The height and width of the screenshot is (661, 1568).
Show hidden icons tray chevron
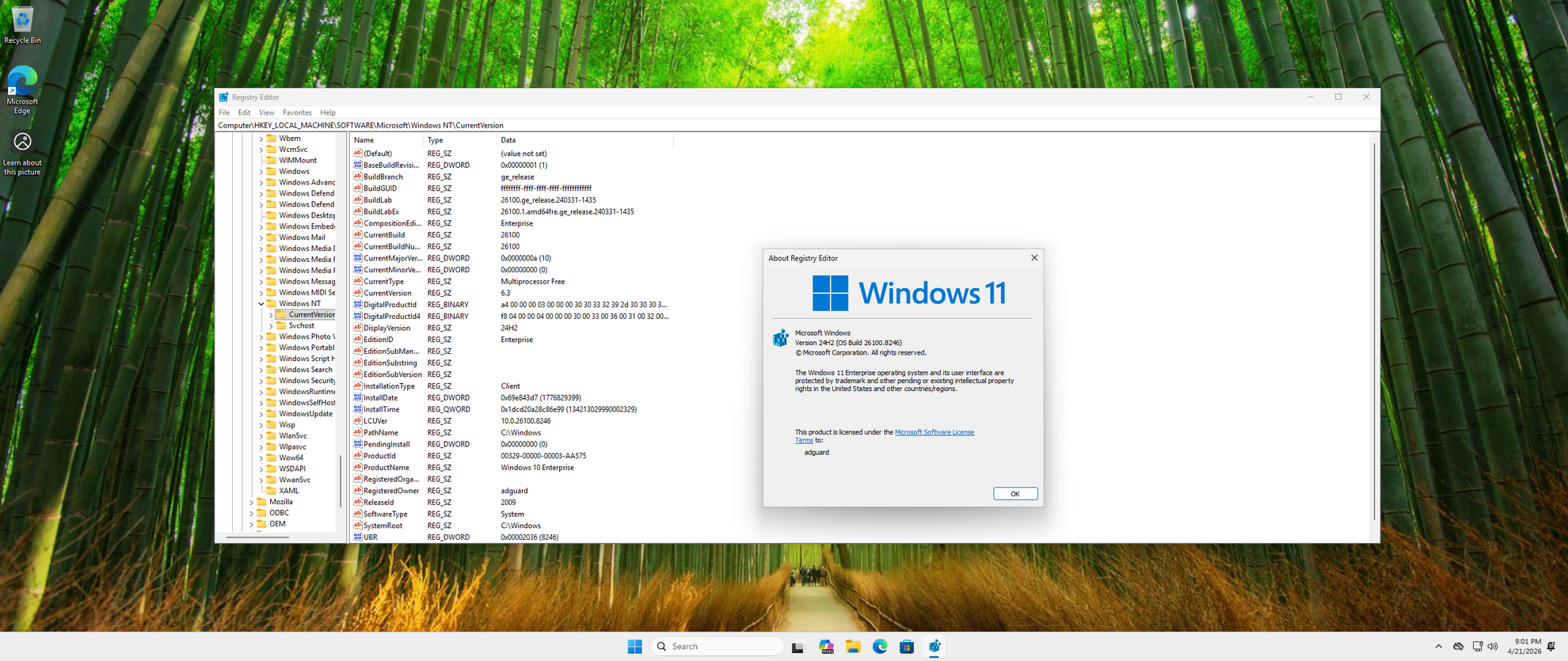(x=1438, y=647)
